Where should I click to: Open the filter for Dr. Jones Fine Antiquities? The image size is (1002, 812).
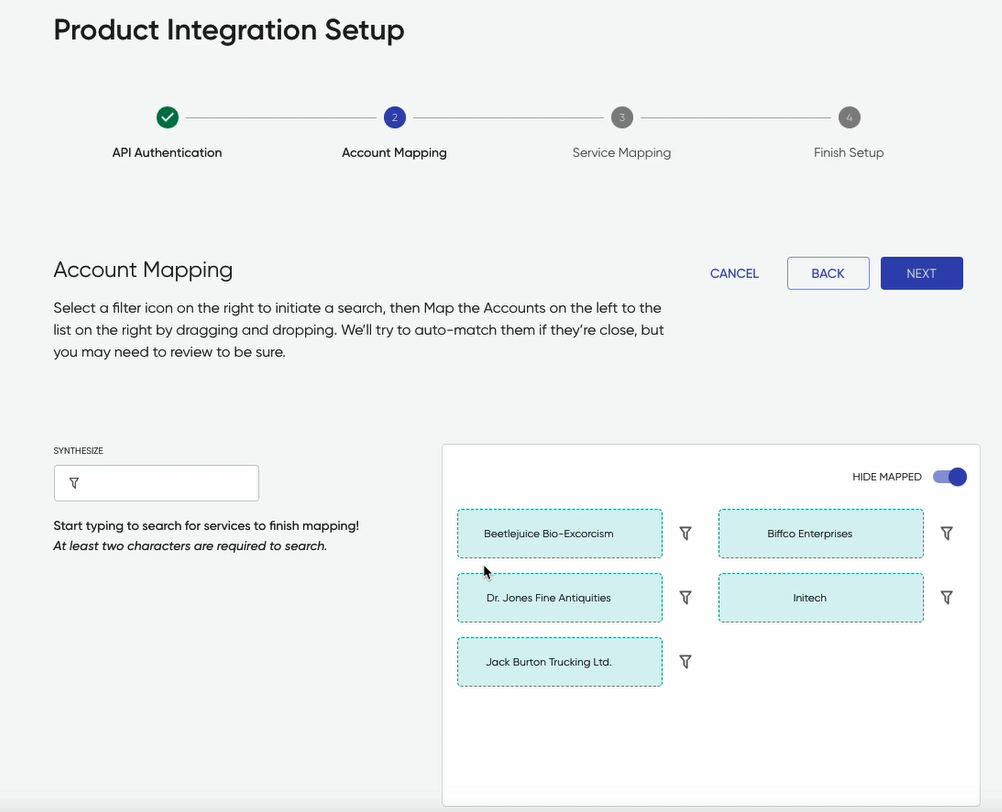coord(686,597)
